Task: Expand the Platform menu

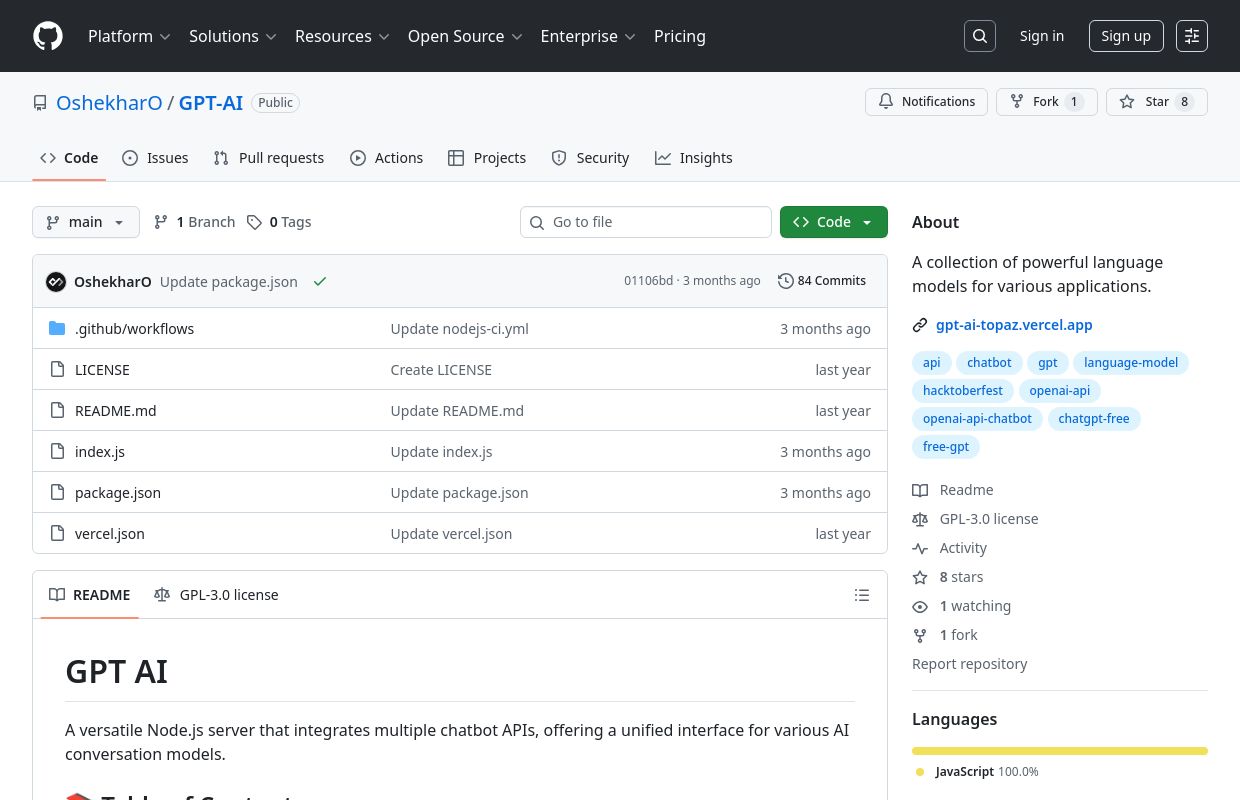Action: [129, 36]
